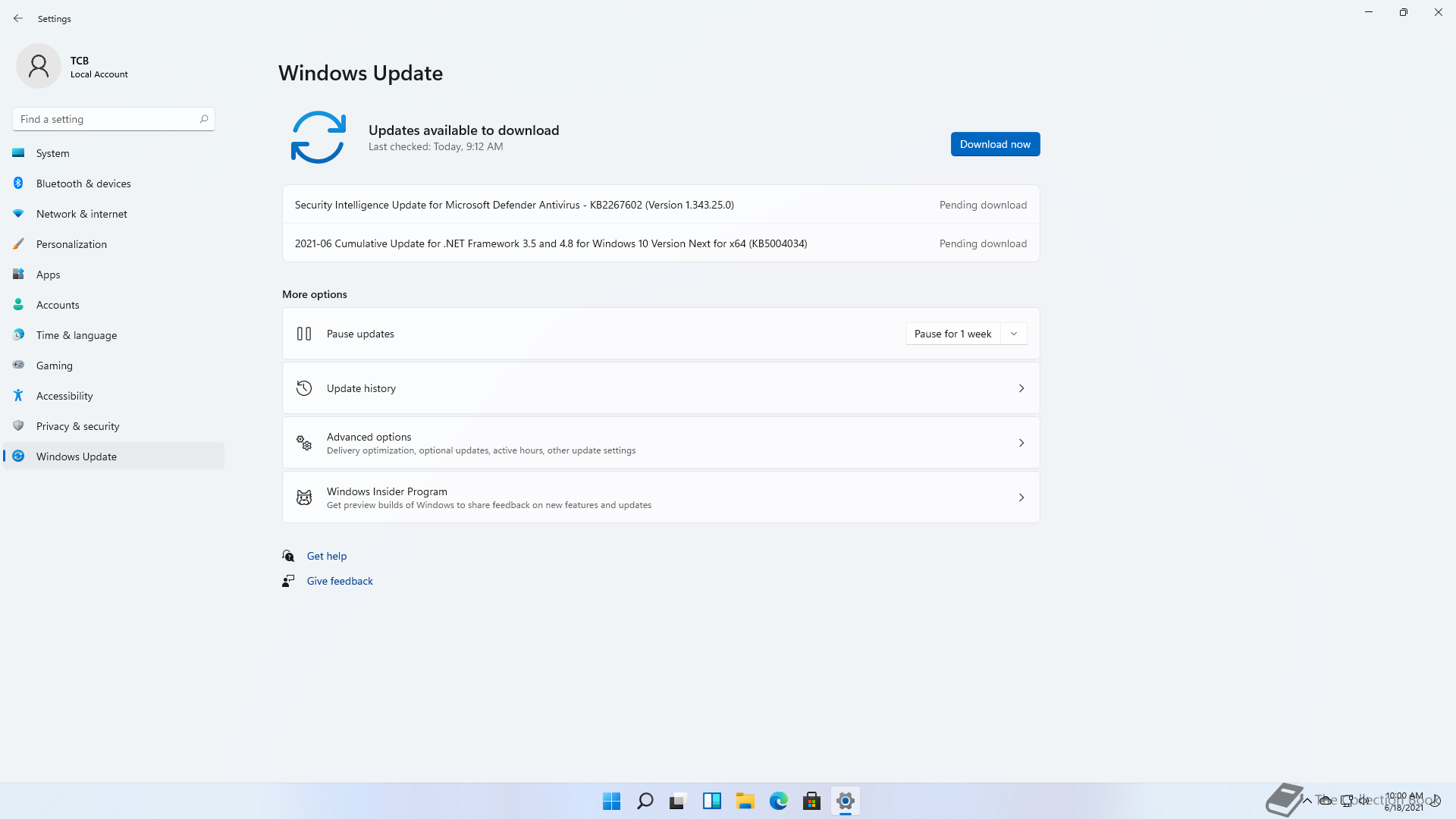Open Windows Insider Program row
The image size is (1456, 819).
coord(661,497)
